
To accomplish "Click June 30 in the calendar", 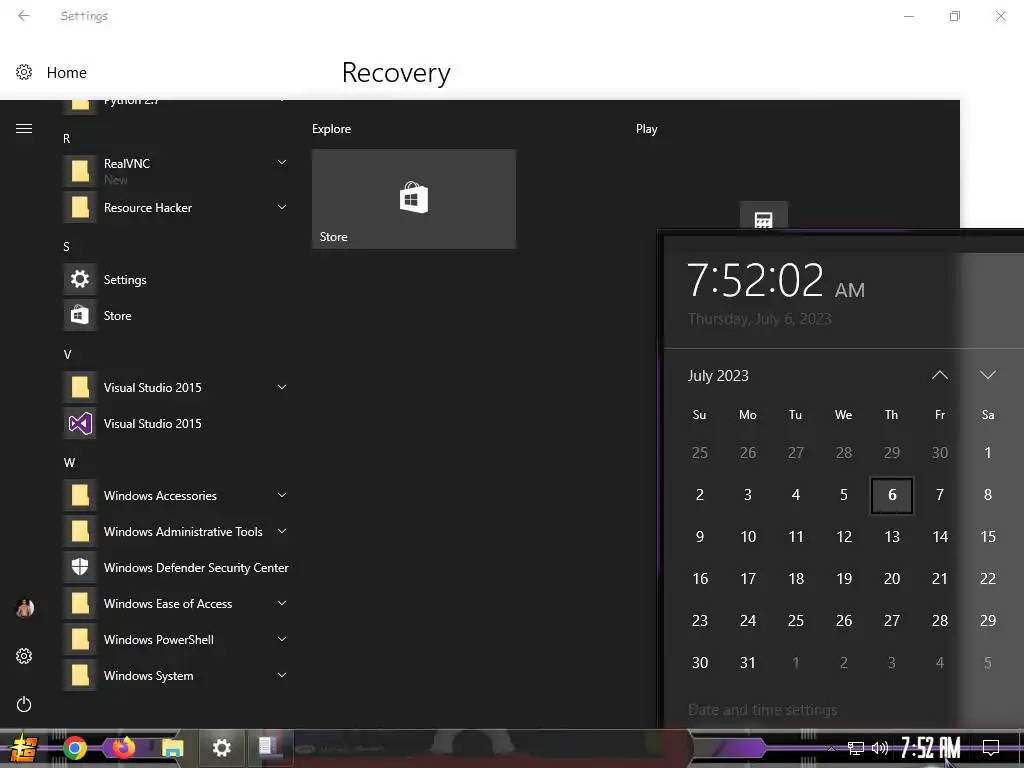I will click(x=940, y=453).
